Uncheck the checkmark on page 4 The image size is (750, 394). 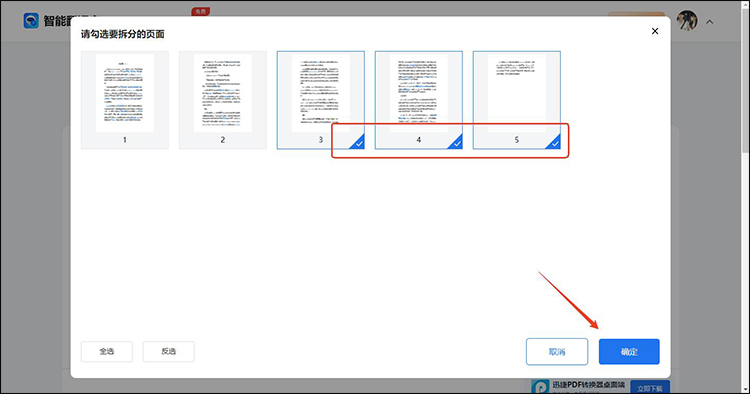click(x=456, y=142)
